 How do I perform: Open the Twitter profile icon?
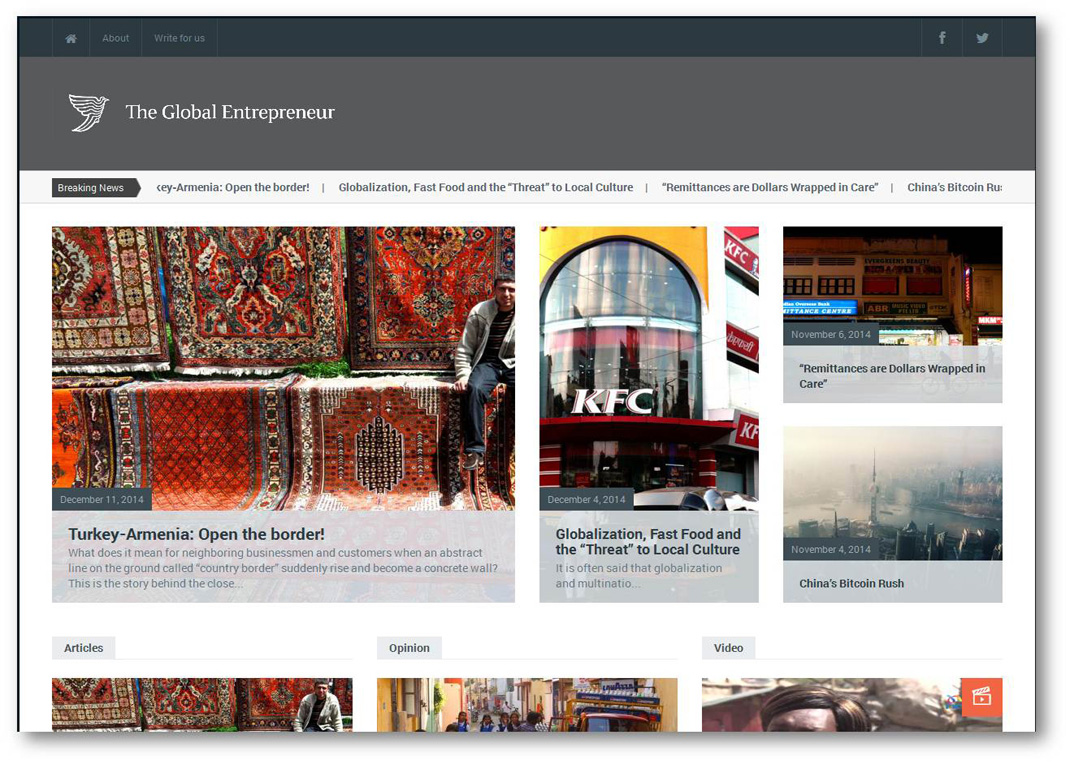(982, 38)
